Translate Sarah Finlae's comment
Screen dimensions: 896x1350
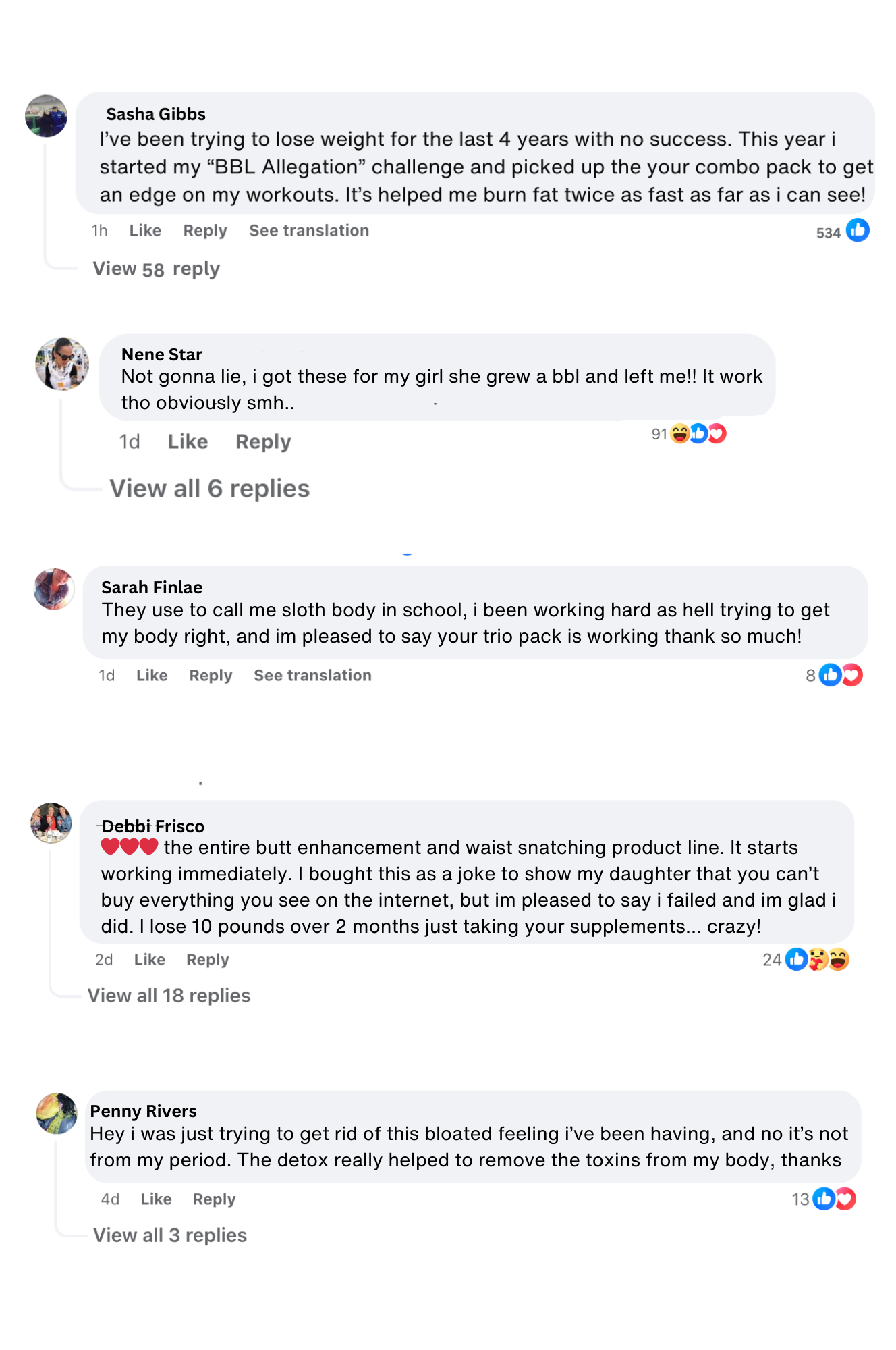pyautogui.click(x=312, y=676)
